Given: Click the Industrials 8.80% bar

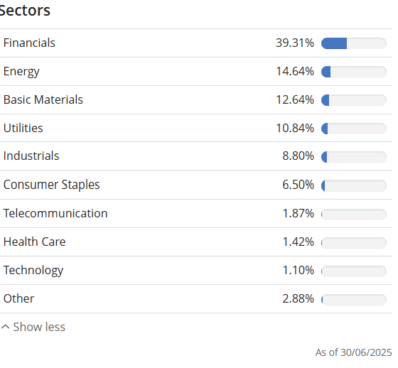Looking at the screenshot, I should pos(354,157).
